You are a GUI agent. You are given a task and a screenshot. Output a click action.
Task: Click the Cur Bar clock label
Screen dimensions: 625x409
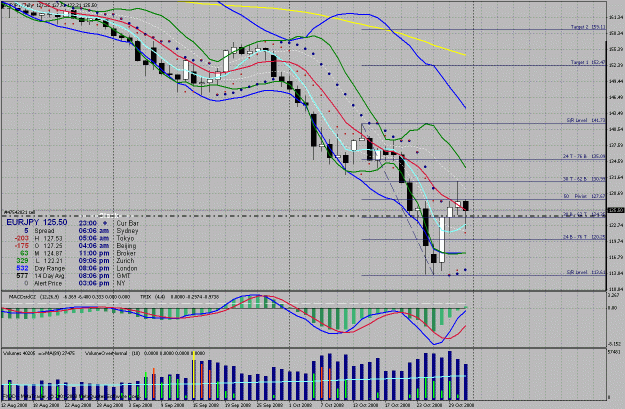point(128,223)
